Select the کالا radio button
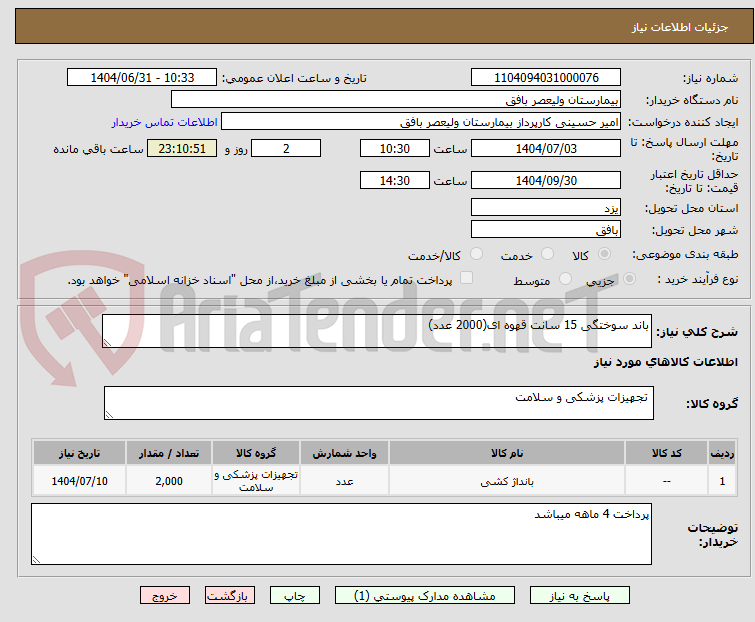This screenshot has width=755, height=622. tap(604, 254)
